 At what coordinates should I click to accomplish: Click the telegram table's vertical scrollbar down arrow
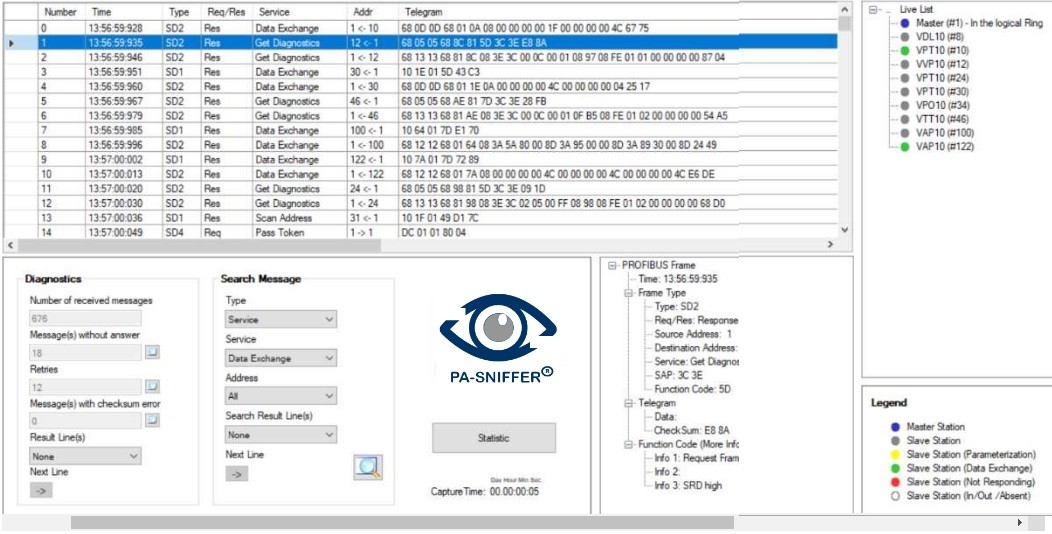845,230
